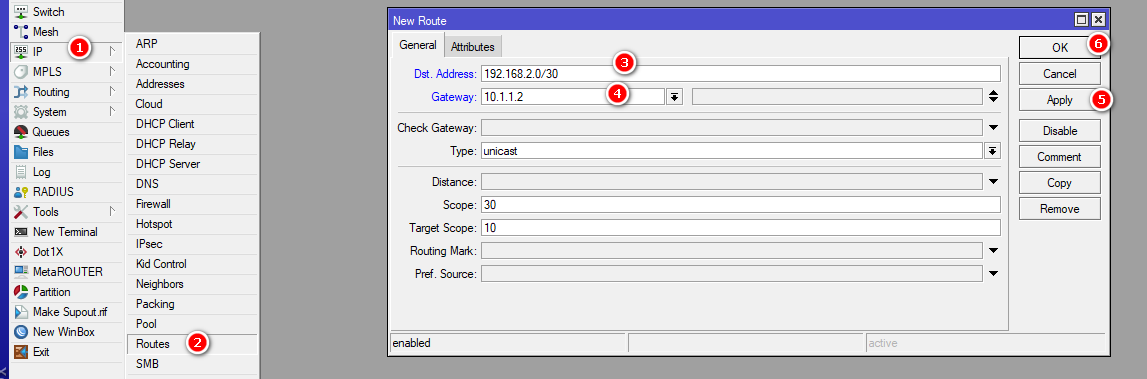
Task: Expand the Tools submenu arrow
Action: click(112, 211)
